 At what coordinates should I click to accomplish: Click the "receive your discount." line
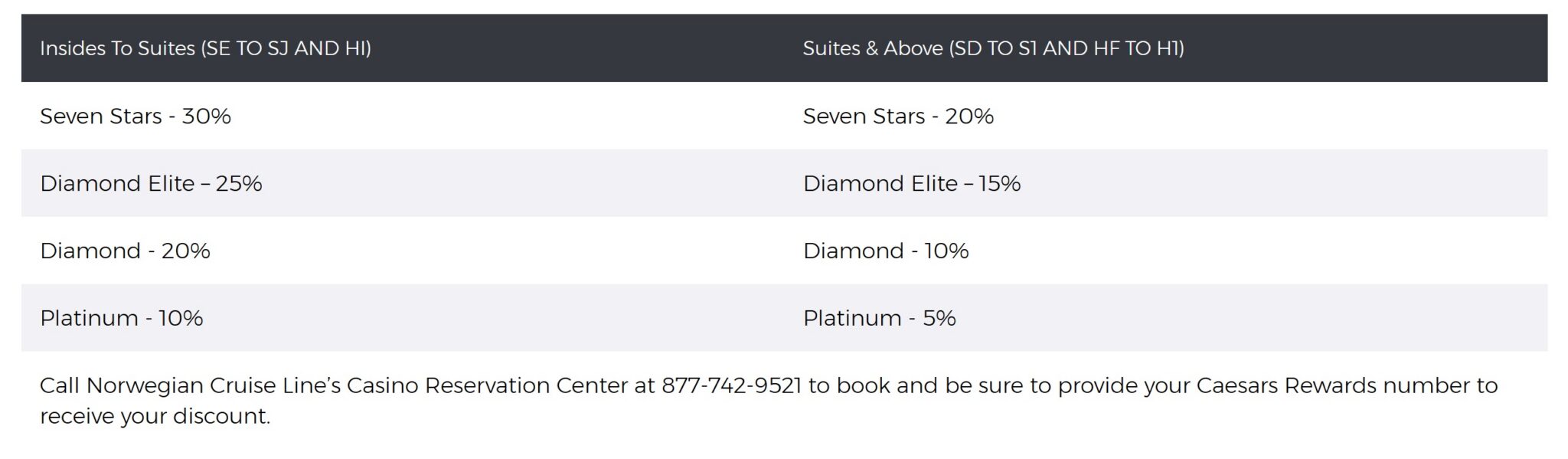pos(155,416)
